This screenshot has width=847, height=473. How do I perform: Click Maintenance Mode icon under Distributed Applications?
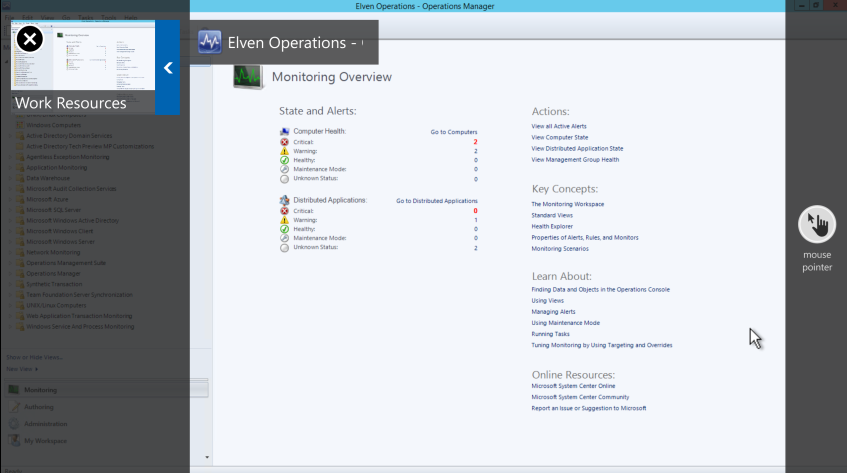[285, 238]
